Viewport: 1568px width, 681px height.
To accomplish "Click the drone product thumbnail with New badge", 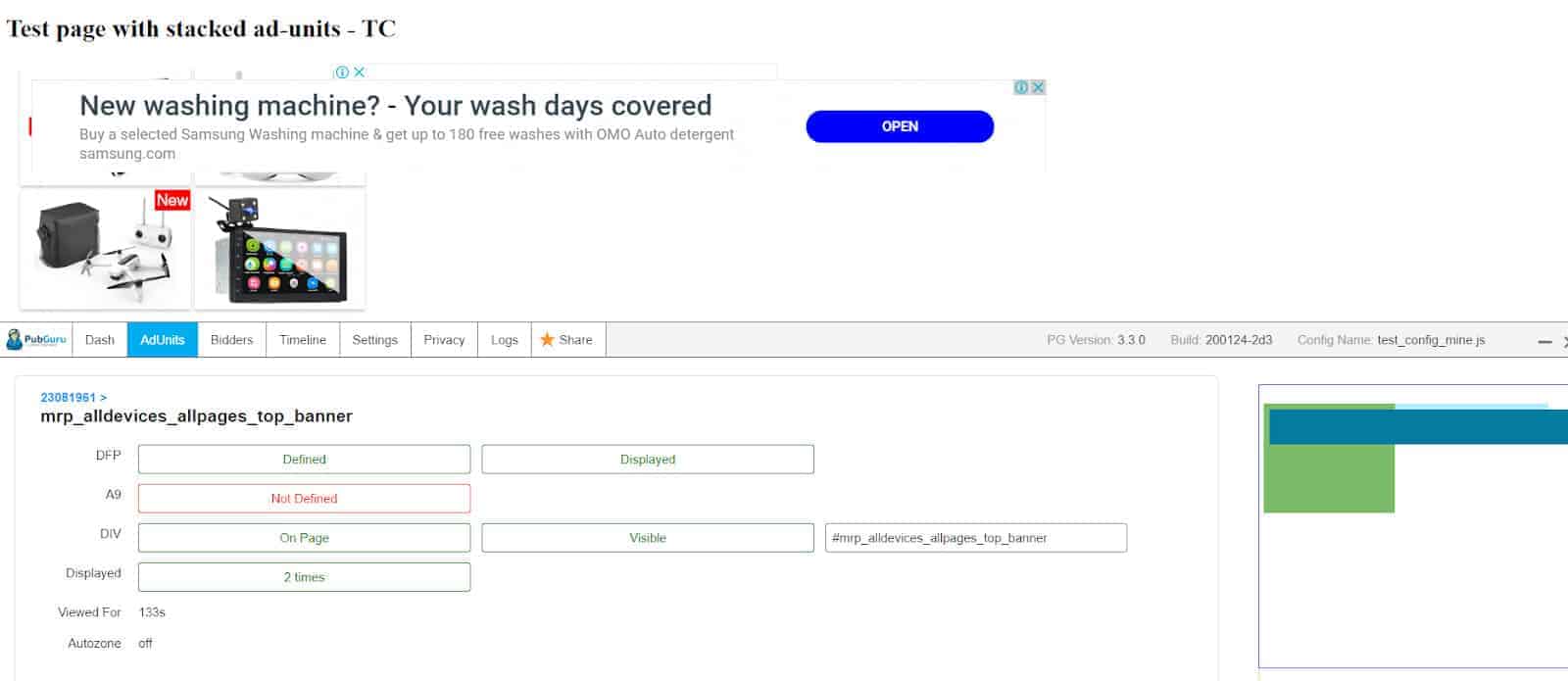I will [x=106, y=249].
